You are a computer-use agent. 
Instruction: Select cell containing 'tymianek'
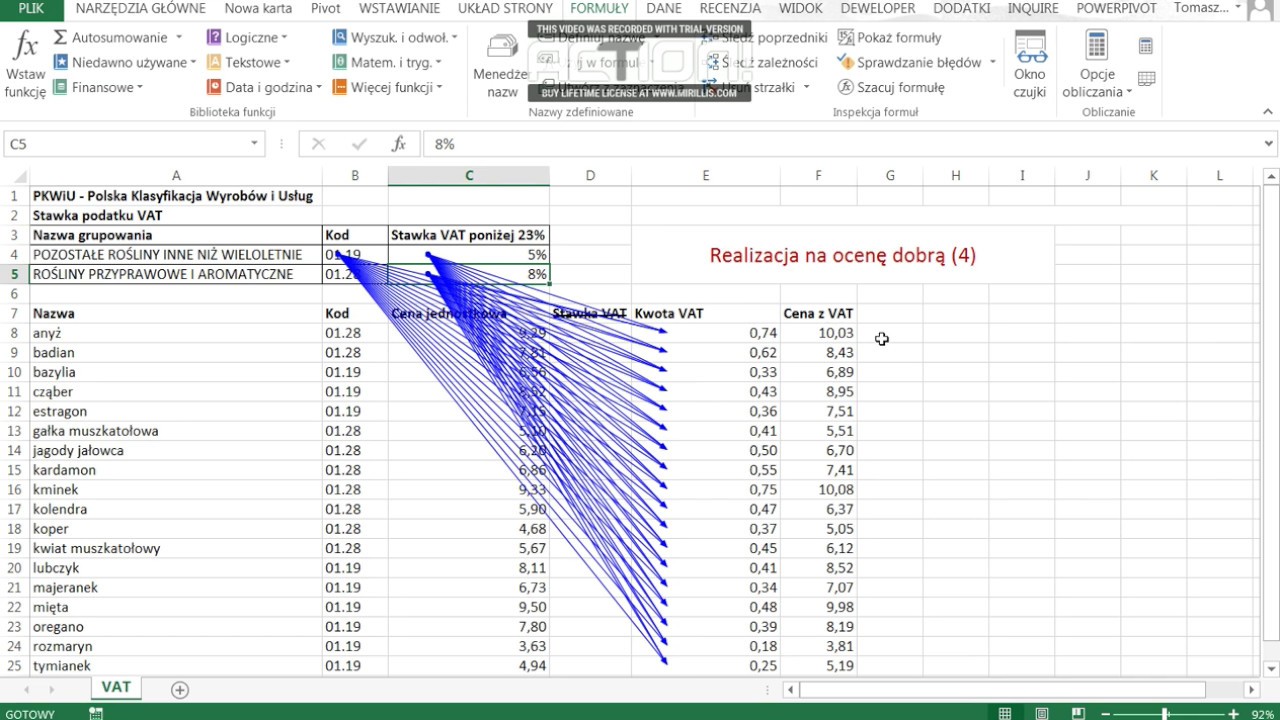click(176, 666)
